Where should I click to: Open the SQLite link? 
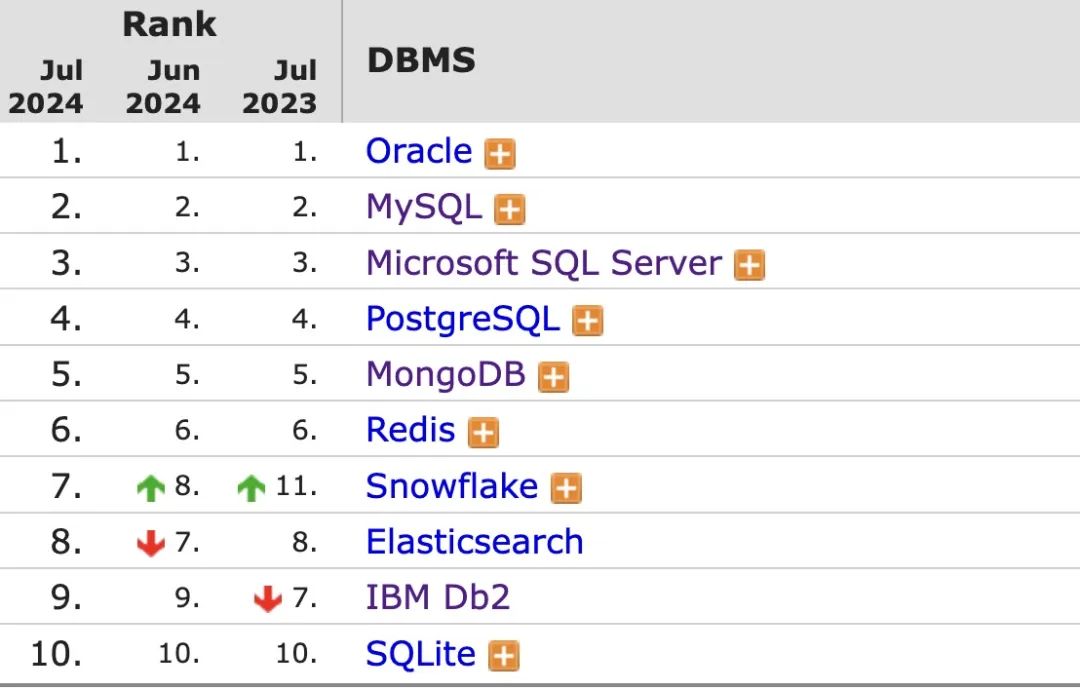coord(420,654)
